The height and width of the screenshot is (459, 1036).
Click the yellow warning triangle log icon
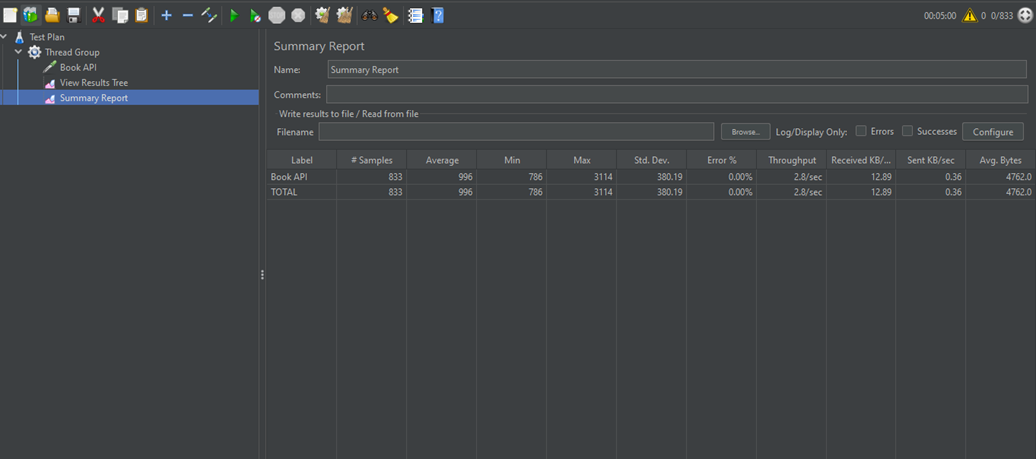tap(969, 15)
